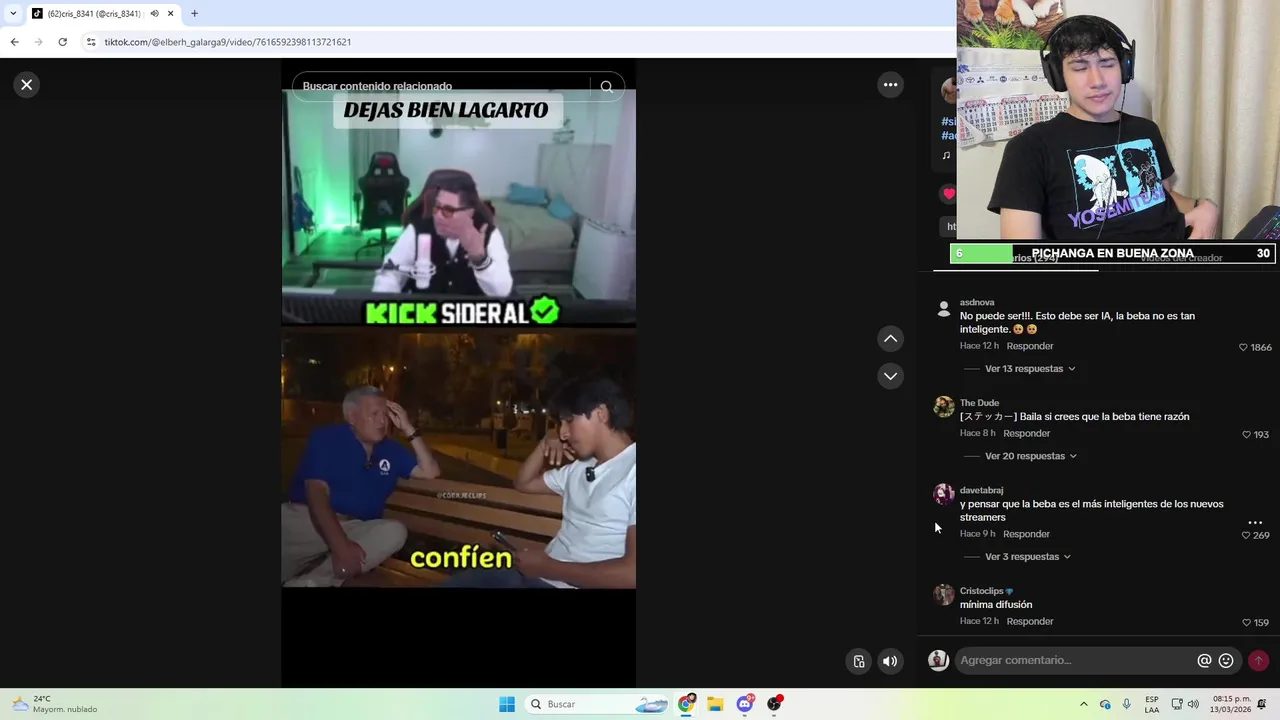Open asdnova's profile from username
Image resolution: width=1280 pixels, height=720 pixels.
point(977,302)
